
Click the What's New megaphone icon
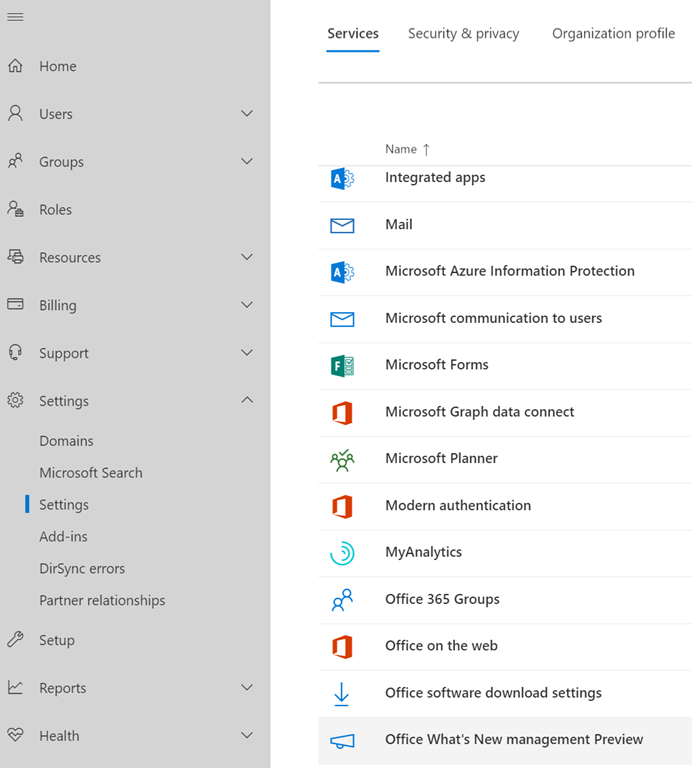point(342,740)
